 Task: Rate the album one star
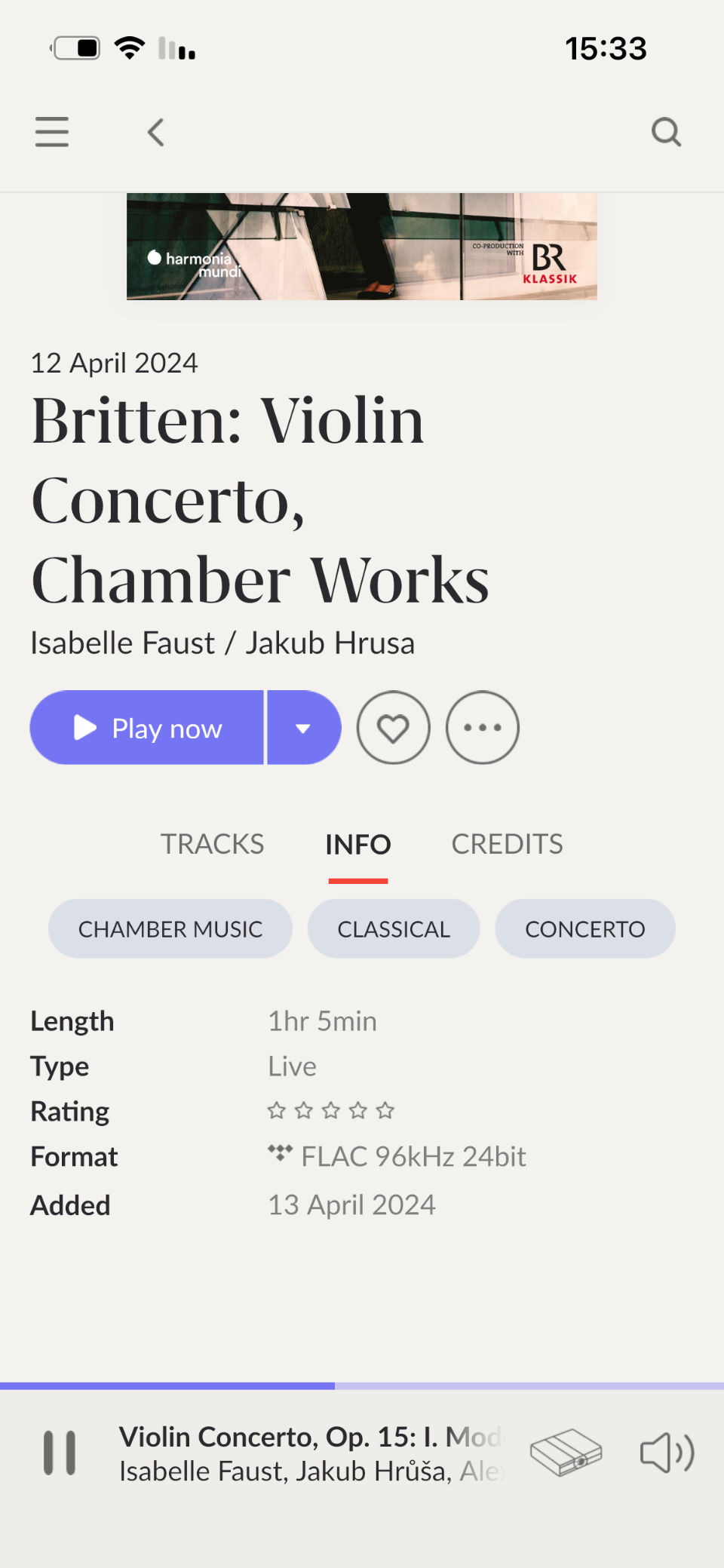277,1110
